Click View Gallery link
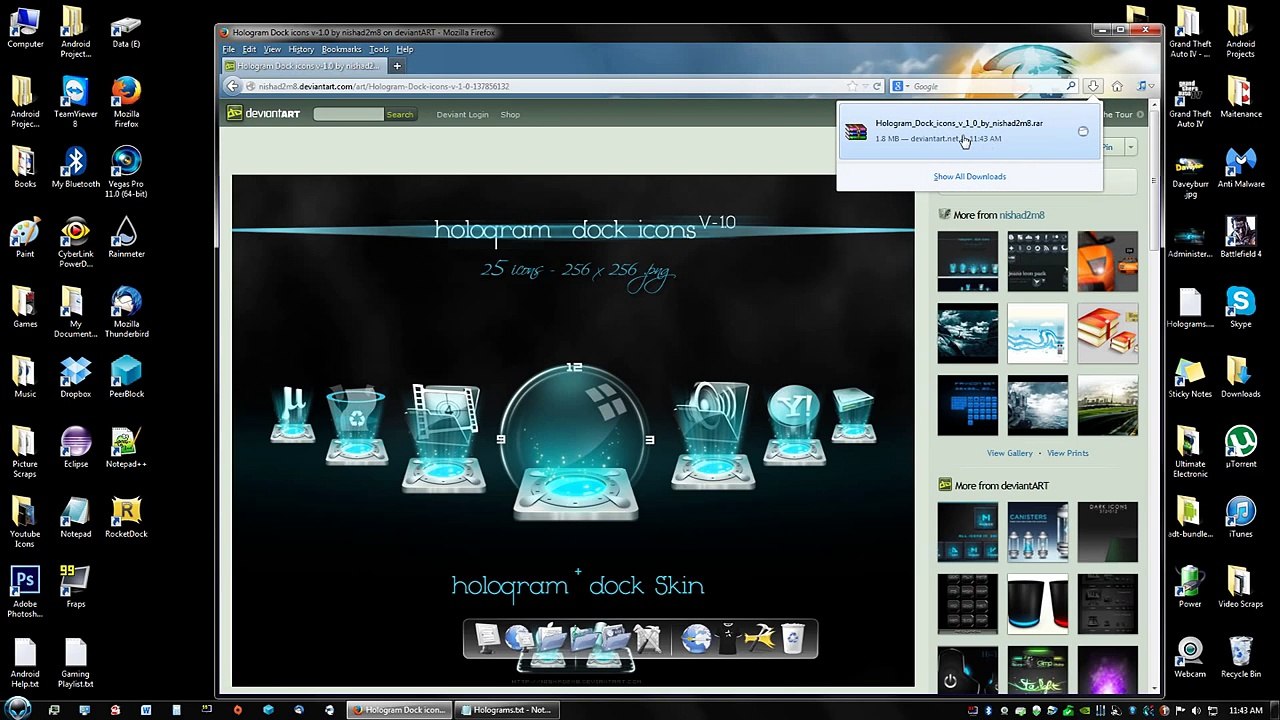This screenshot has width=1280, height=720. pos(1010,453)
